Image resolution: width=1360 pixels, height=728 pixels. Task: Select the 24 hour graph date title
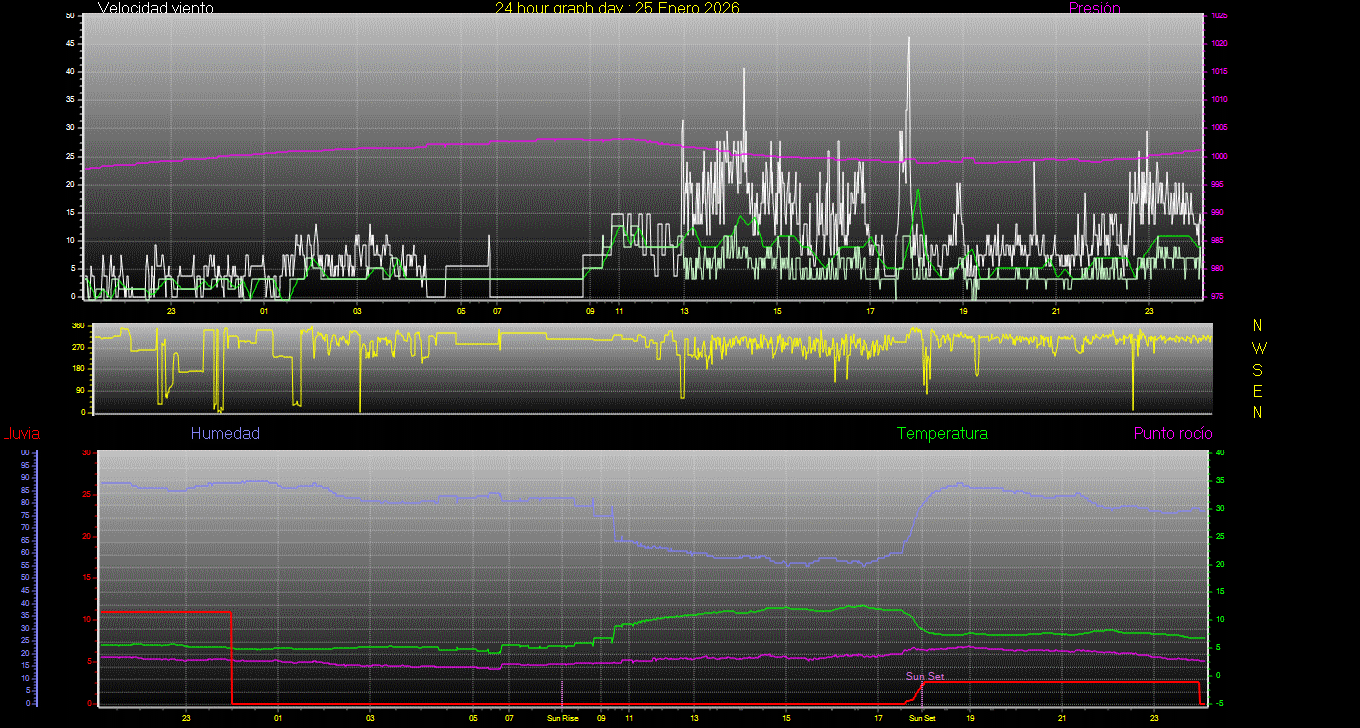pyautogui.click(x=617, y=8)
